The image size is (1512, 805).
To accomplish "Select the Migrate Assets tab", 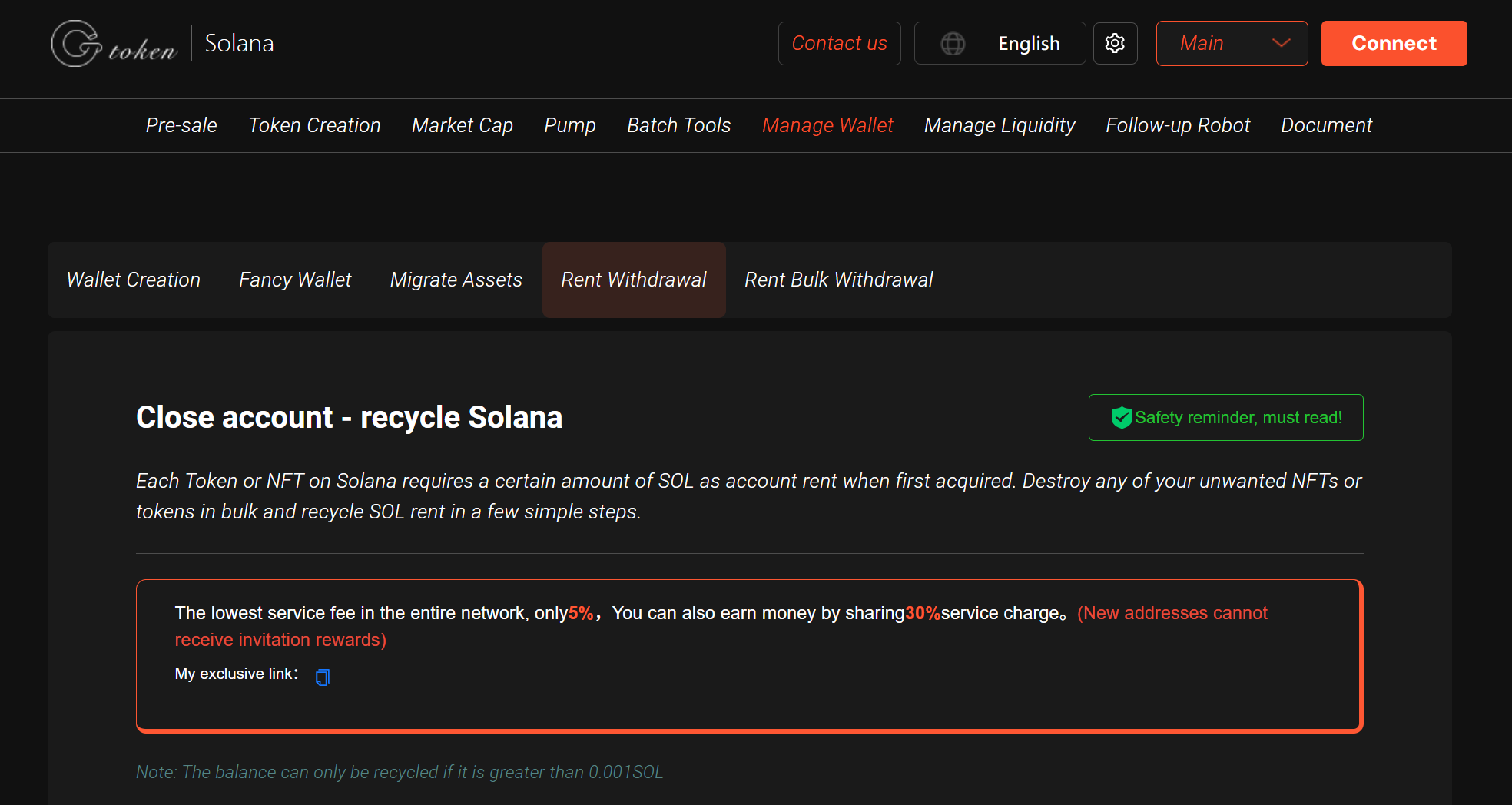I will [x=456, y=280].
